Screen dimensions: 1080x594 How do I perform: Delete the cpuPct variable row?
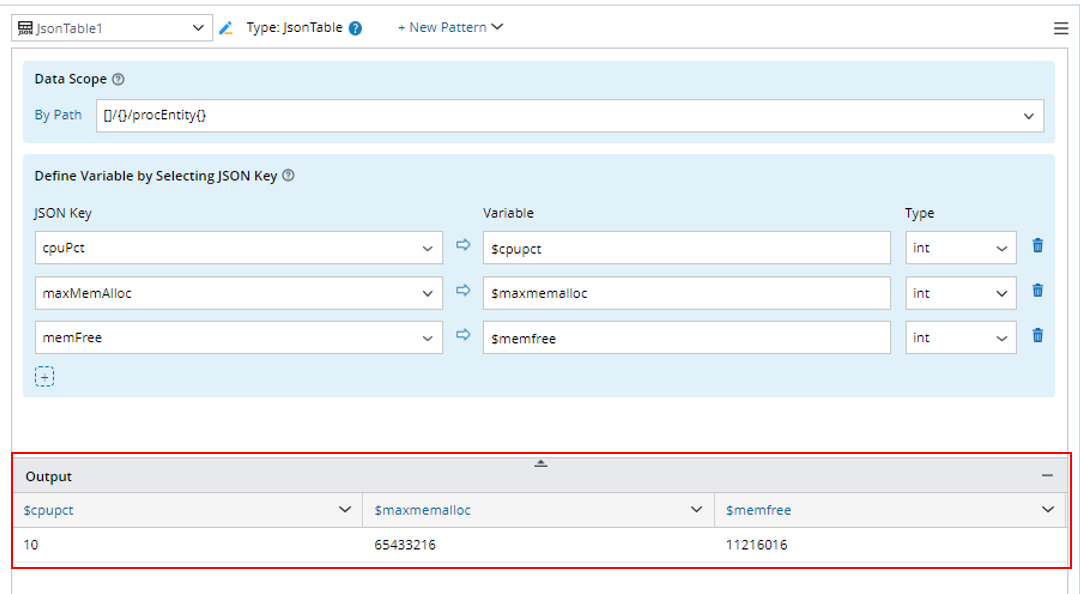pyautogui.click(x=1038, y=246)
